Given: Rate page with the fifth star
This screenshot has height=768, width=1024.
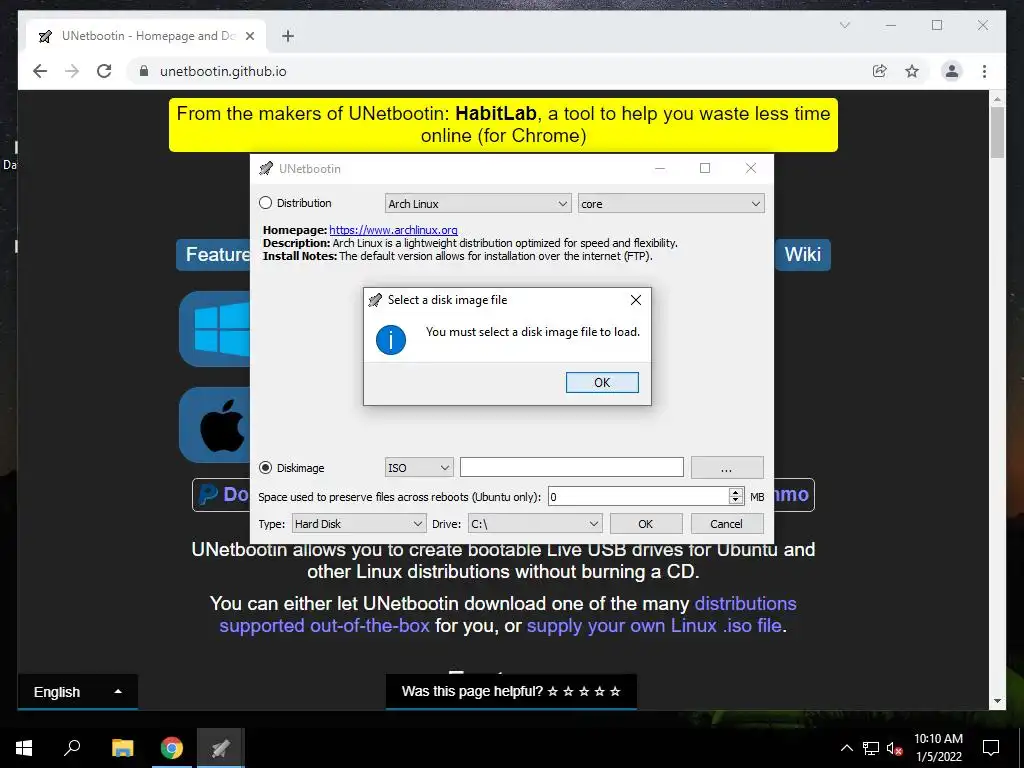Looking at the screenshot, I should pyautogui.click(x=615, y=692).
